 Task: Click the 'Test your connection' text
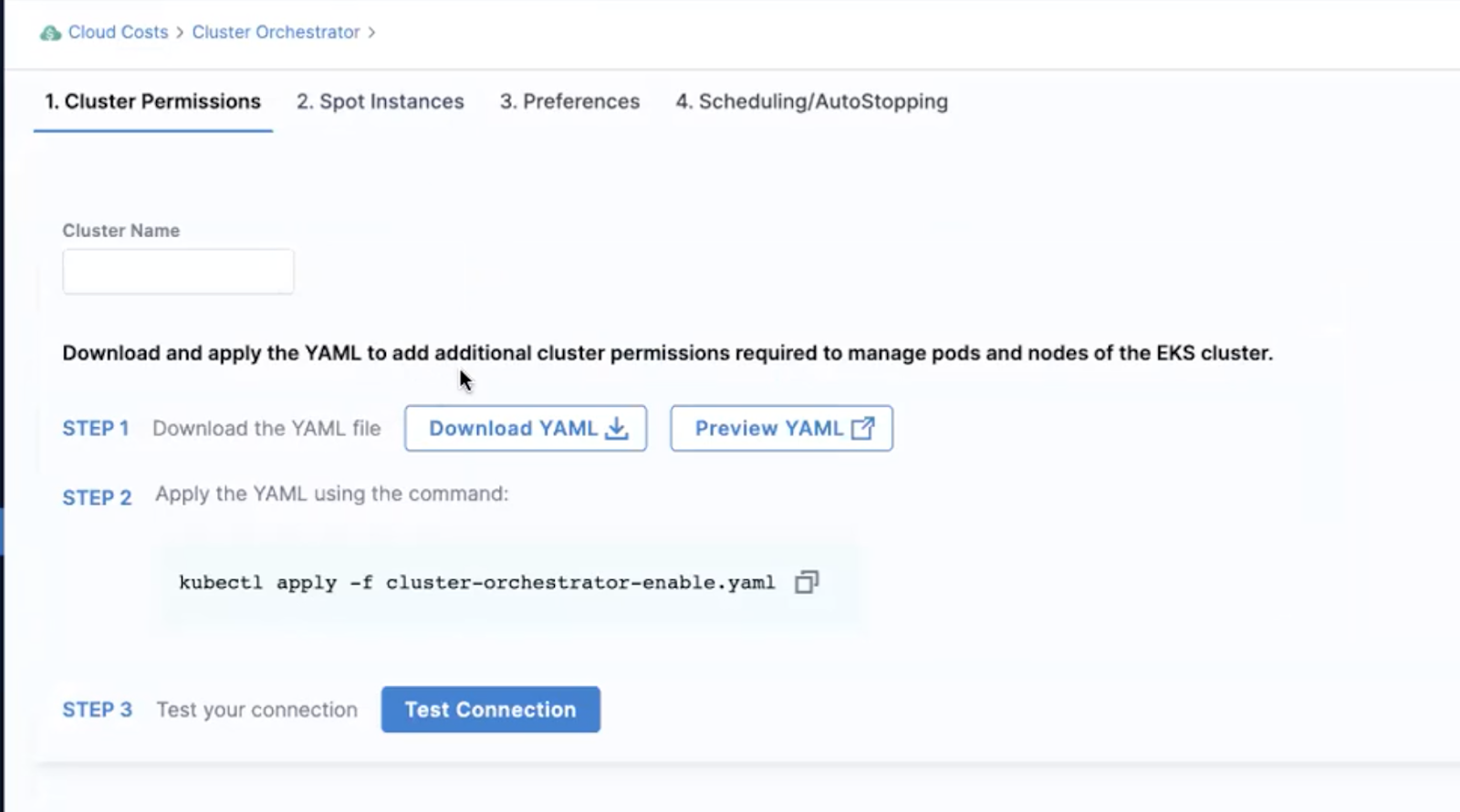(x=257, y=710)
